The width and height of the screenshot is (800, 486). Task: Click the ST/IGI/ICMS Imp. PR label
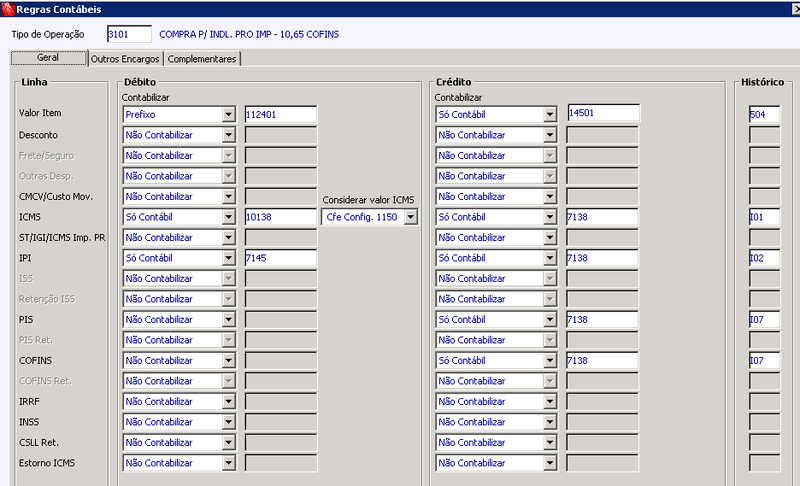62,238
